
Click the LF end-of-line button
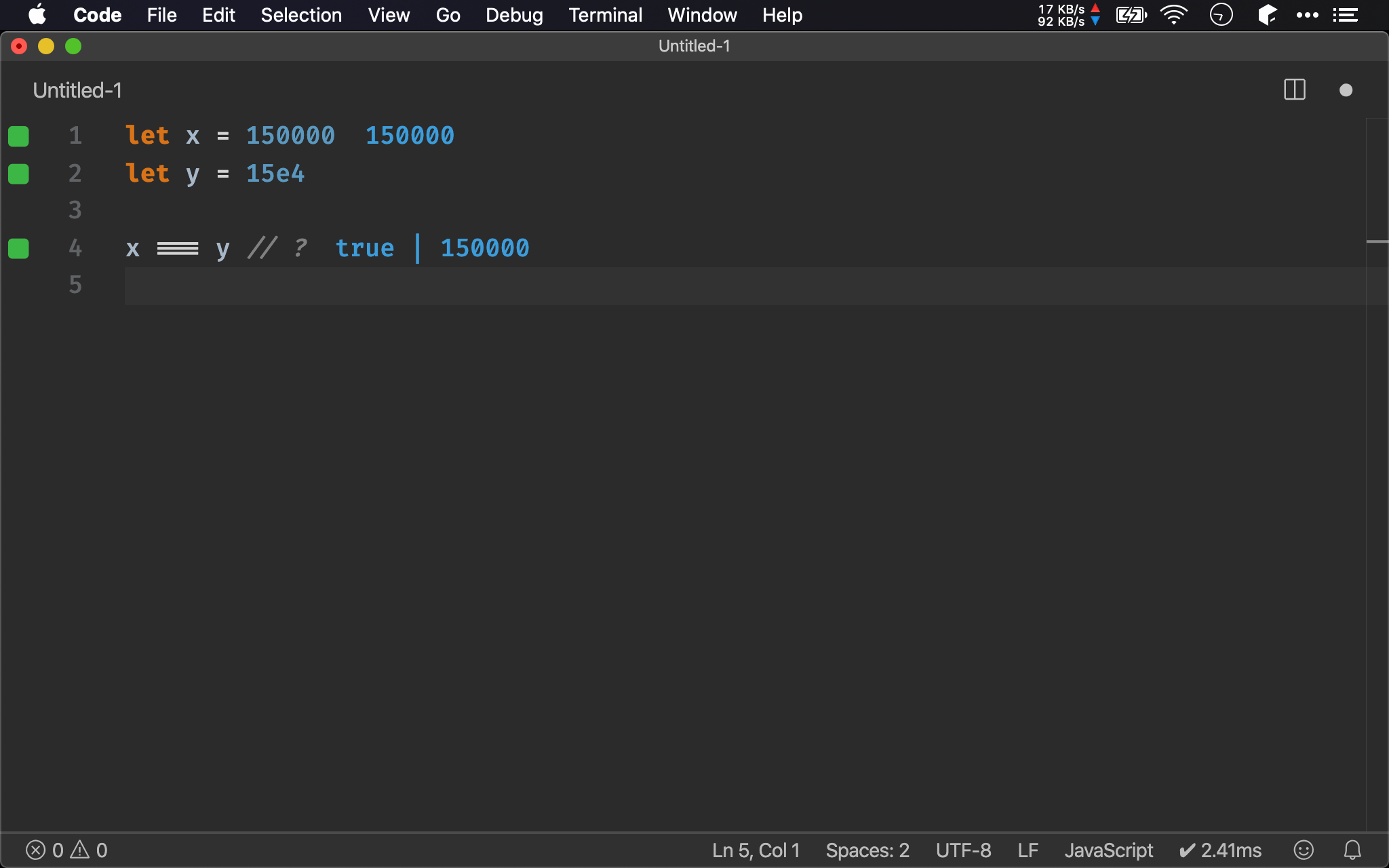coord(1028,850)
